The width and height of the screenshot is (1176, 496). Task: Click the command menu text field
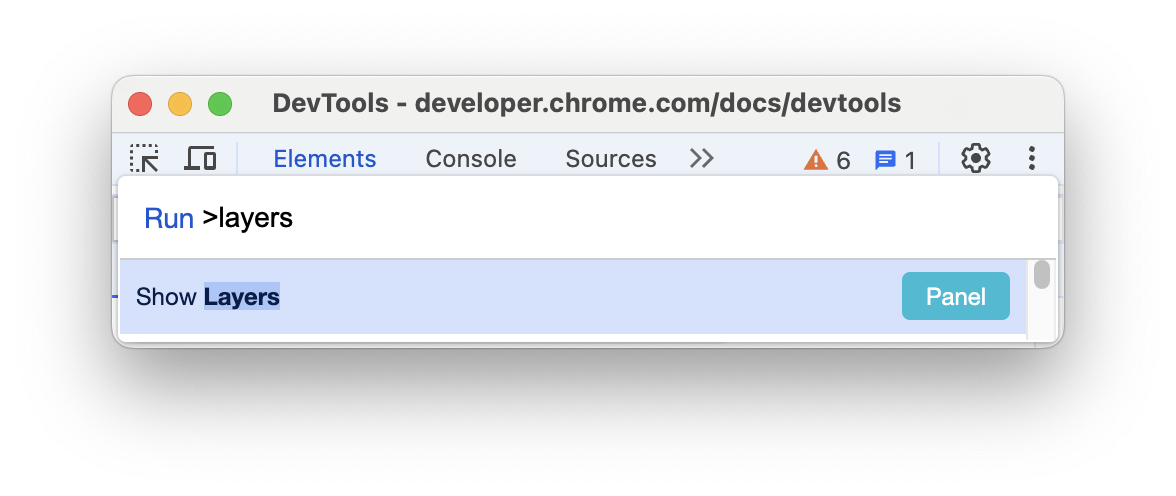coord(600,219)
